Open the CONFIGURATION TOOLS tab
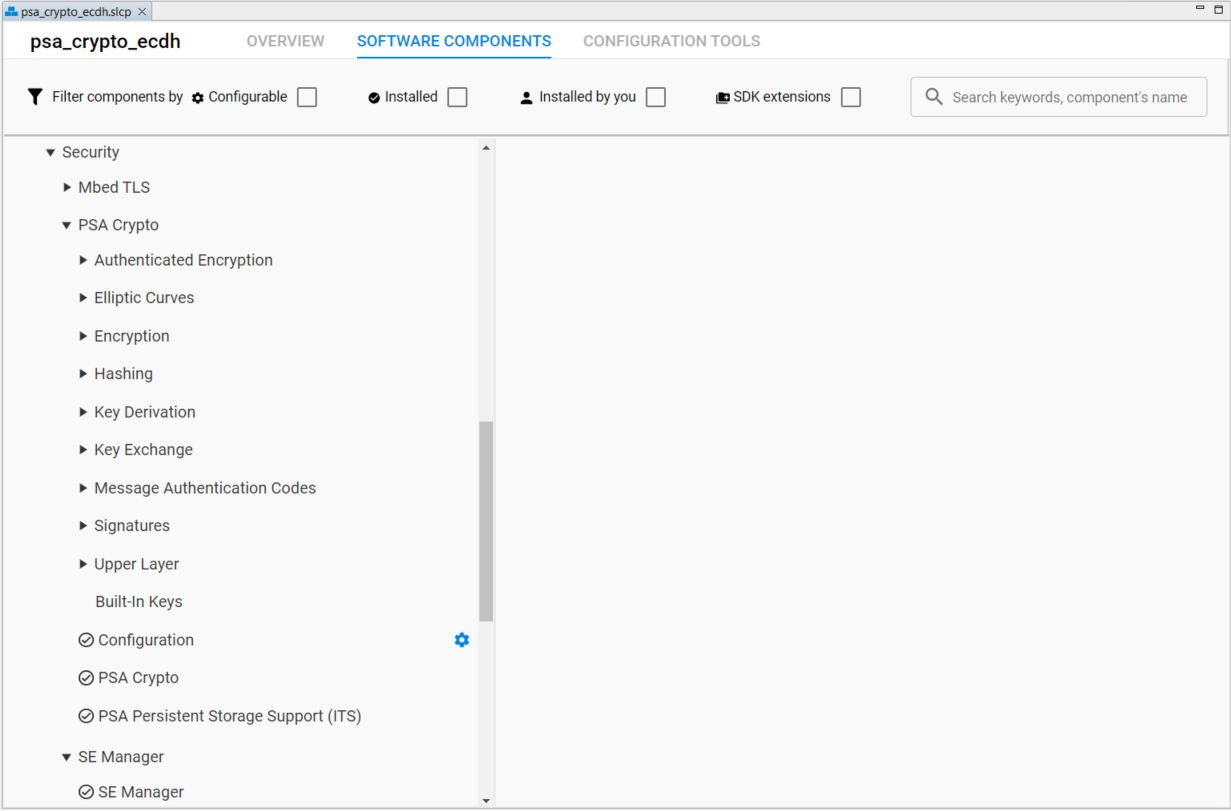 672,41
